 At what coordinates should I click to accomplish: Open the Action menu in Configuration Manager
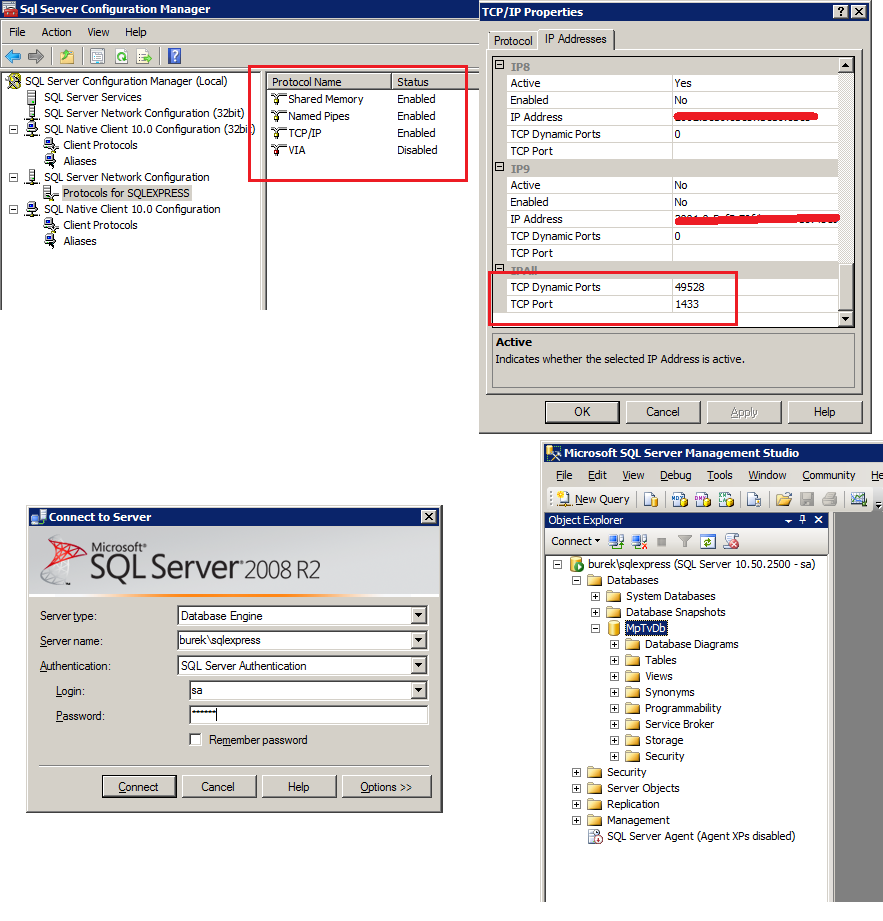click(56, 32)
